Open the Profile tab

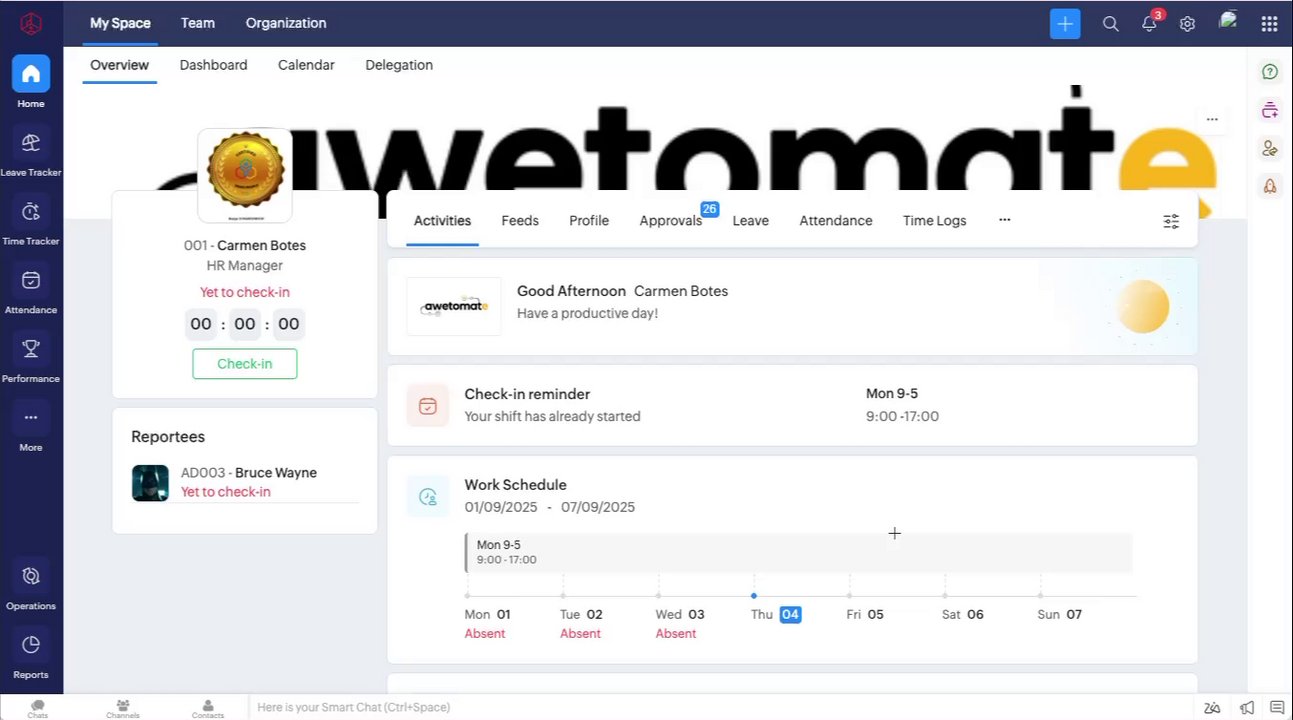coord(589,221)
